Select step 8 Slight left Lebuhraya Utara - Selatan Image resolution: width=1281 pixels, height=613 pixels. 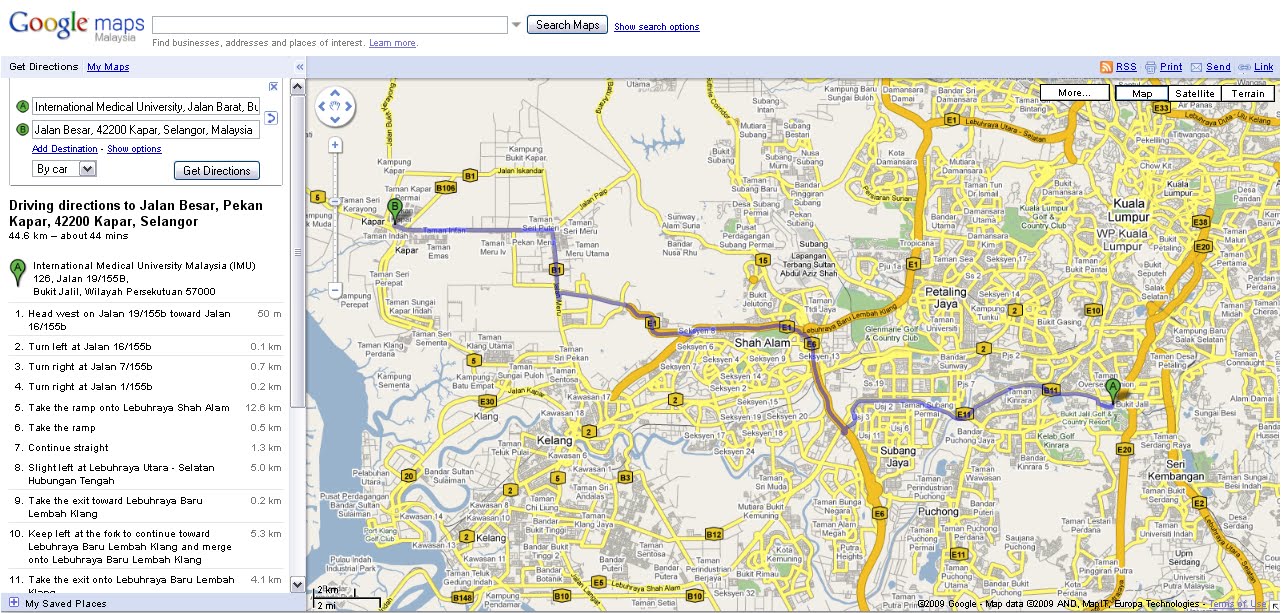click(x=146, y=474)
